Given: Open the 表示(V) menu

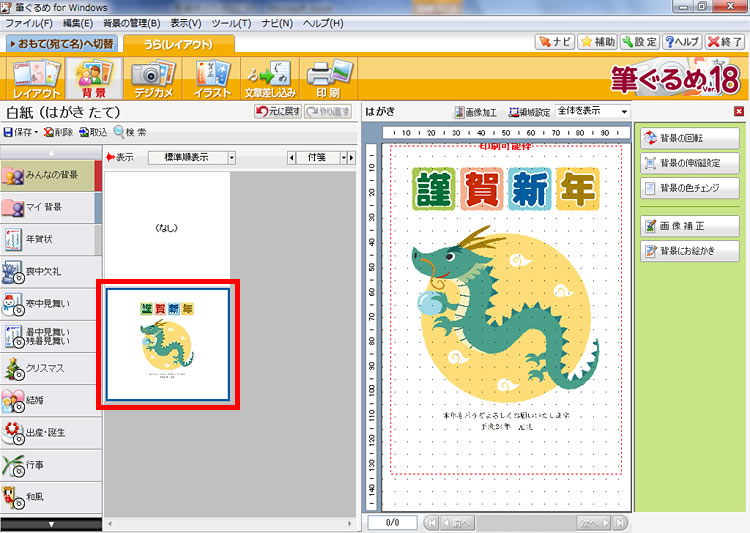Looking at the screenshot, I should 186,23.
